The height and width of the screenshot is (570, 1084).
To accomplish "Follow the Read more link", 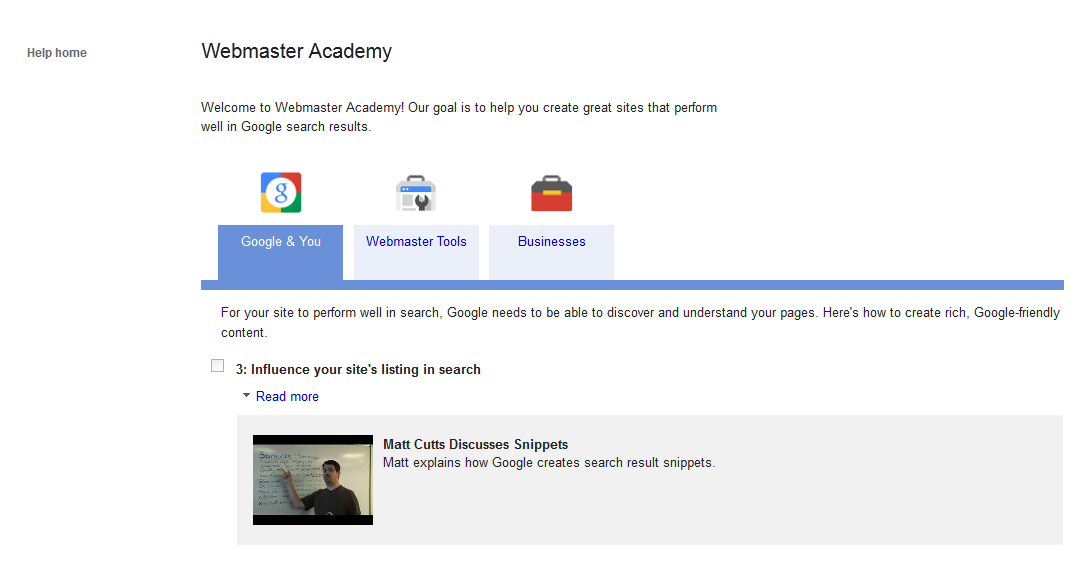I will tap(287, 397).
